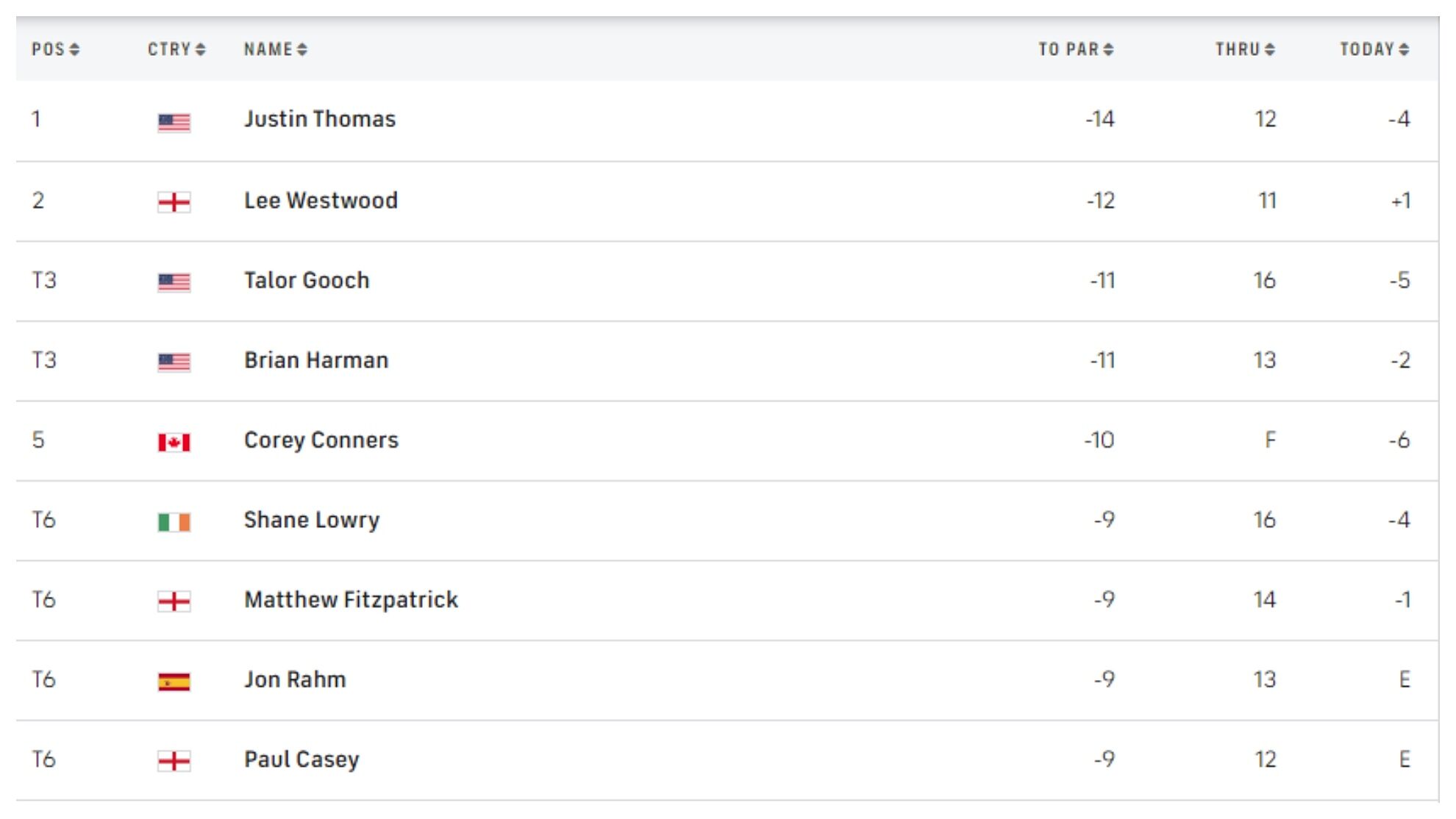The height and width of the screenshot is (819, 1456).
Task: Click Ireland flag beside Shane Lowry
Action: click(x=174, y=522)
